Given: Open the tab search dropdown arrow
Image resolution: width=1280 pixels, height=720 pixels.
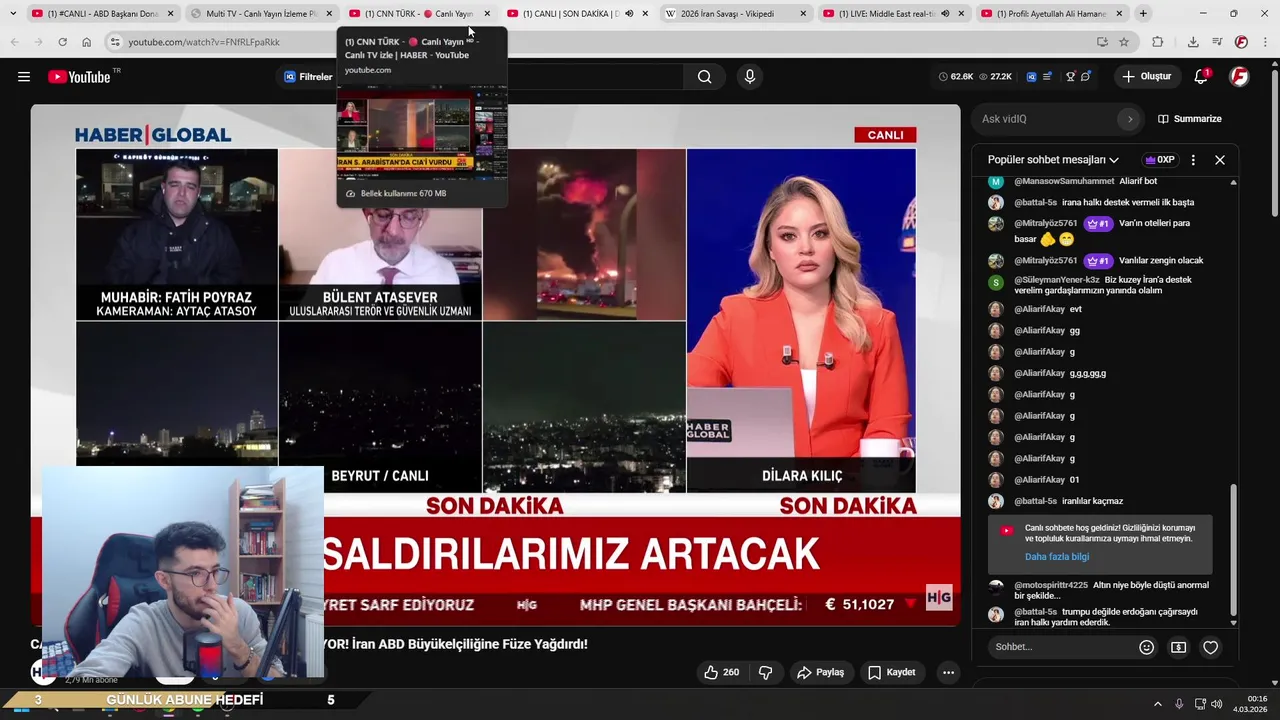Looking at the screenshot, I should 13,13.
